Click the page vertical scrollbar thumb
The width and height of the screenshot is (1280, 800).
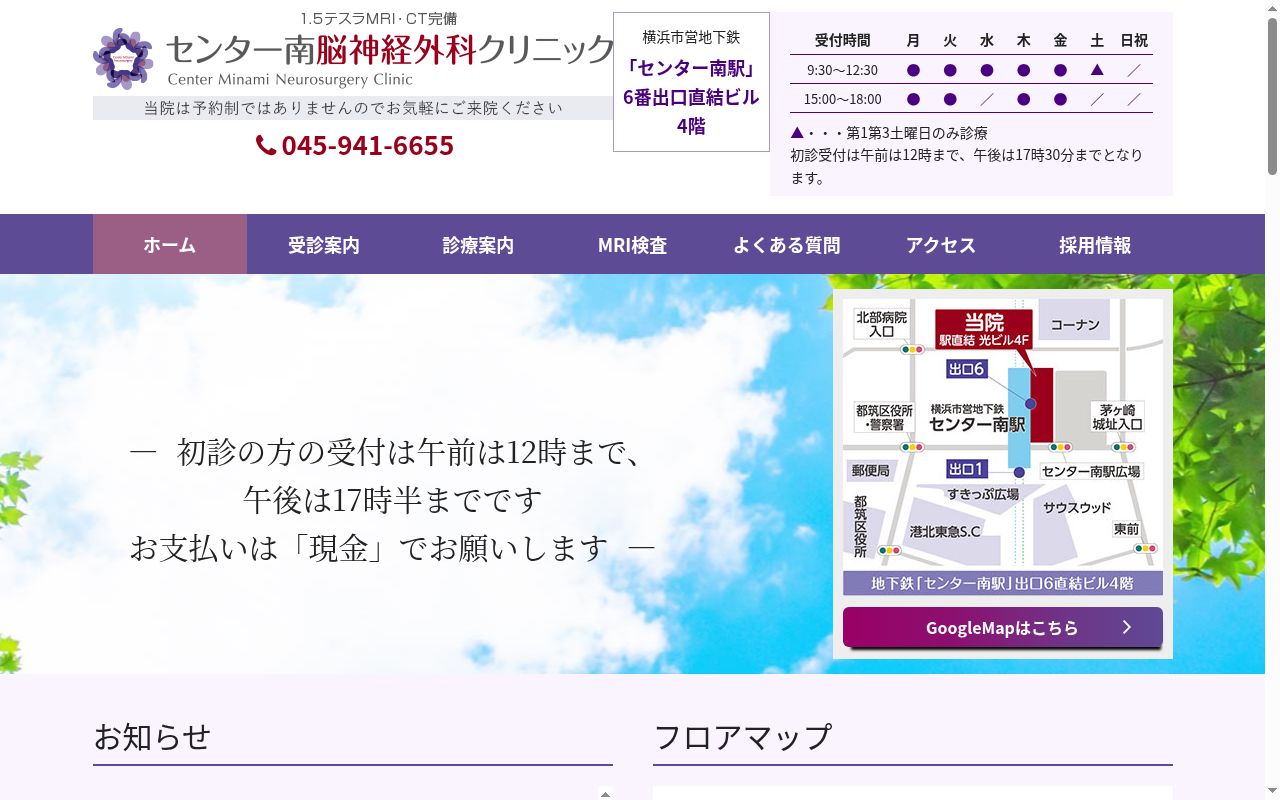pos(1272,96)
